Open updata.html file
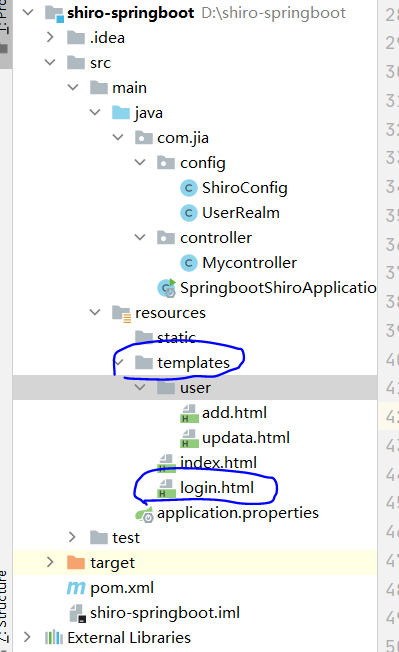This screenshot has height=652, width=399. 246,438
